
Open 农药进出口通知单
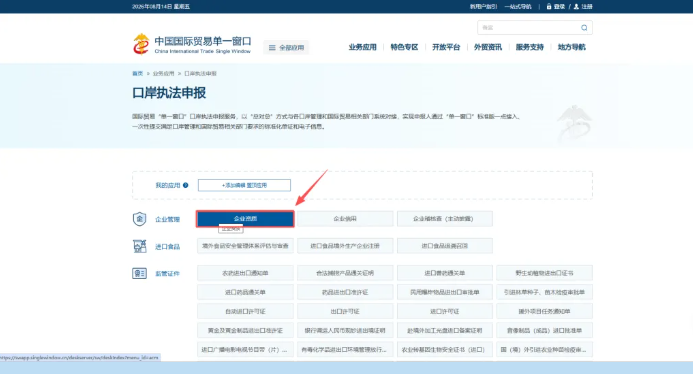(x=245, y=273)
